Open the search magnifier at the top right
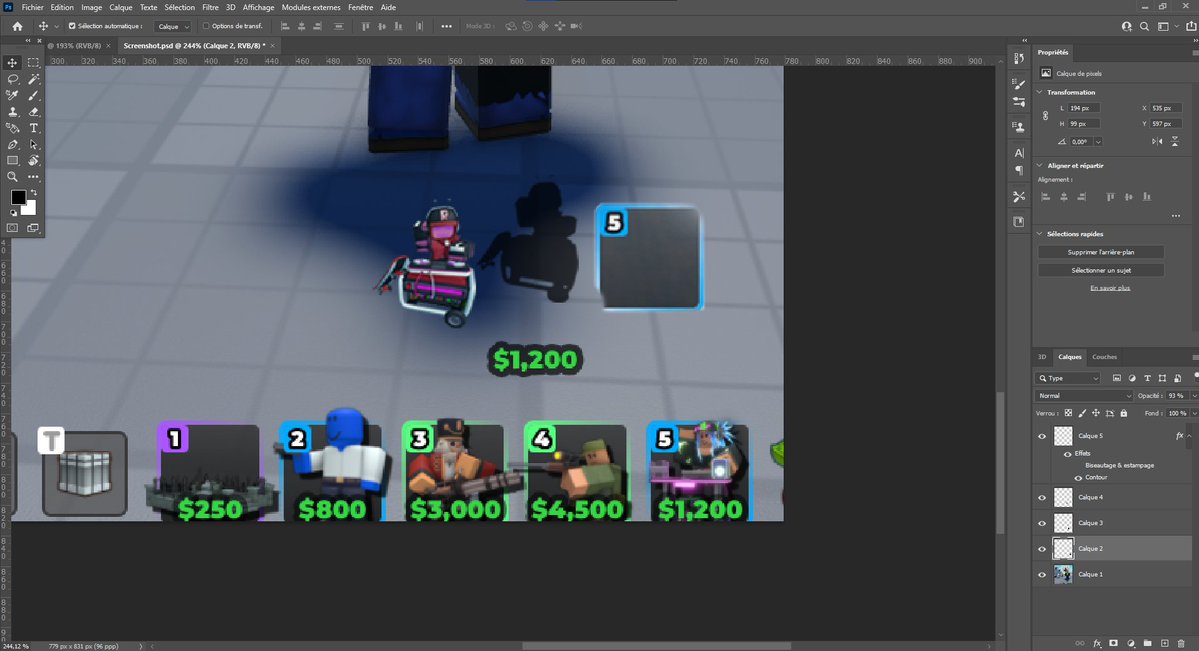The width and height of the screenshot is (1199, 651). [x=1145, y=26]
